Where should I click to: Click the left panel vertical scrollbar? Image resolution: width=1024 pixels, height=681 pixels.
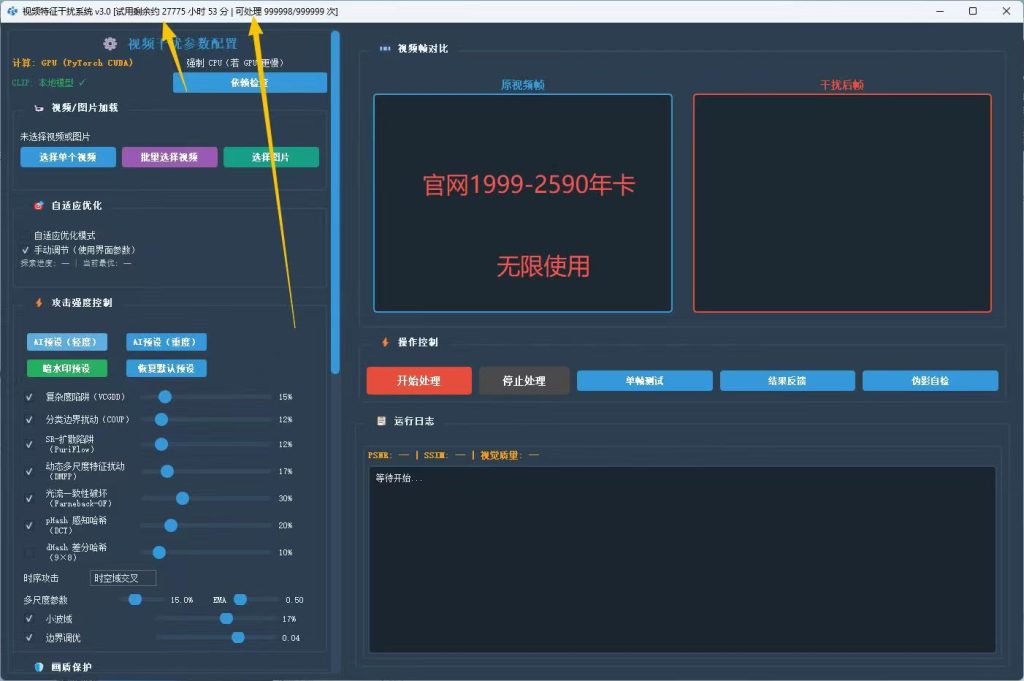click(335, 202)
